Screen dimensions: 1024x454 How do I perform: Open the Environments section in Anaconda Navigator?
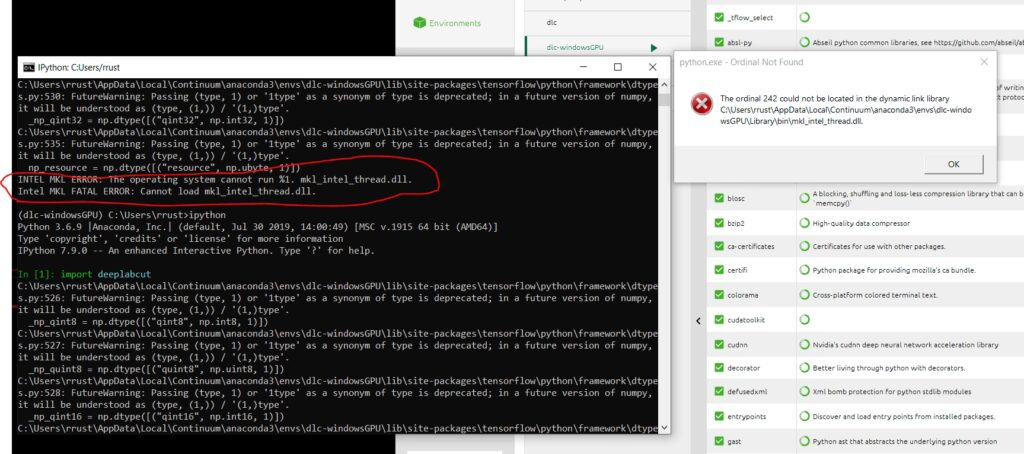(x=454, y=22)
